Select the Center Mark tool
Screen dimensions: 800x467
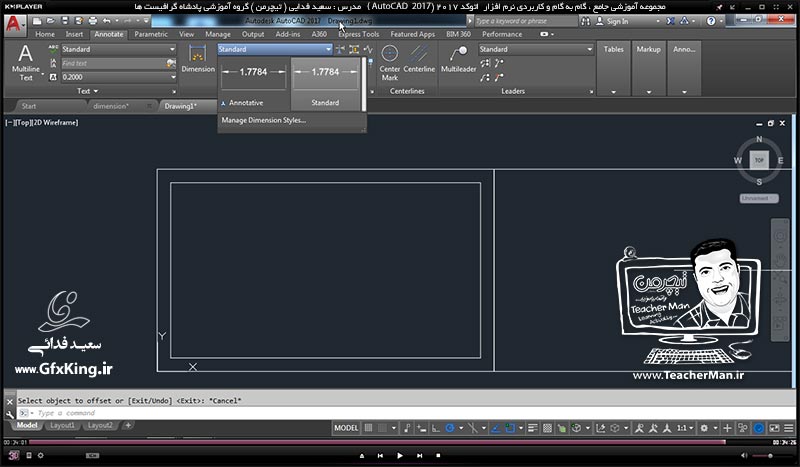coord(389,63)
